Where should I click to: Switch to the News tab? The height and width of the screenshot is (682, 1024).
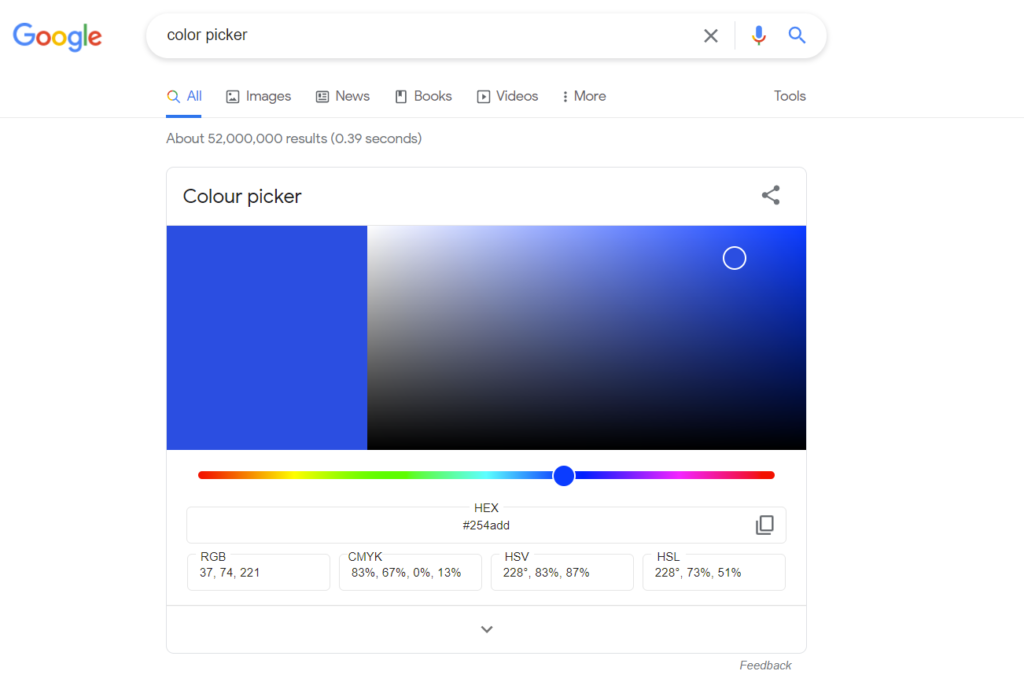[x=343, y=97]
